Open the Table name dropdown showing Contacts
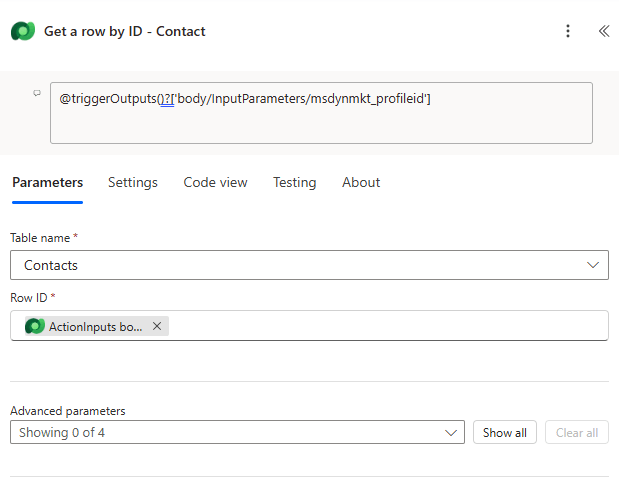Screen dimensions: 619x483 [300, 265]
